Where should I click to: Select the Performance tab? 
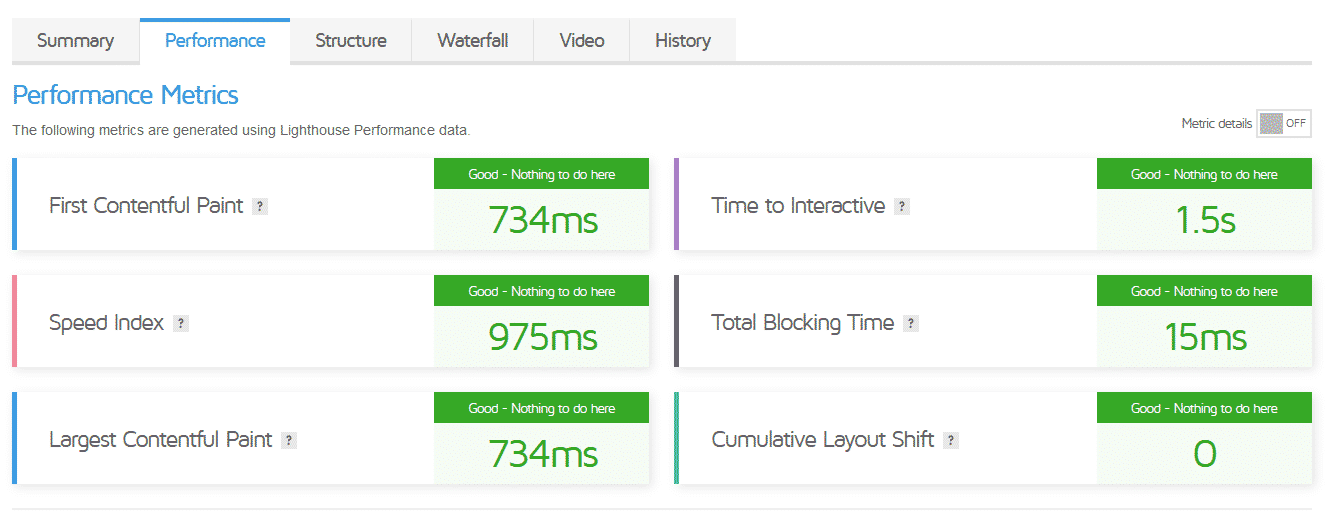[215, 41]
